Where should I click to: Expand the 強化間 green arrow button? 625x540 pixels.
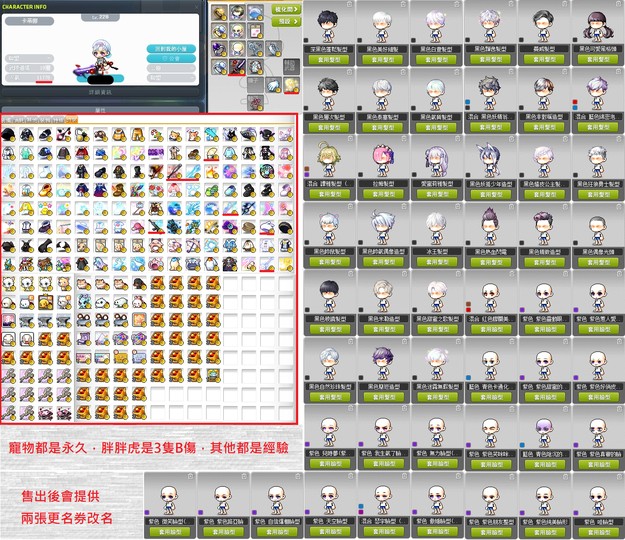click(x=286, y=9)
